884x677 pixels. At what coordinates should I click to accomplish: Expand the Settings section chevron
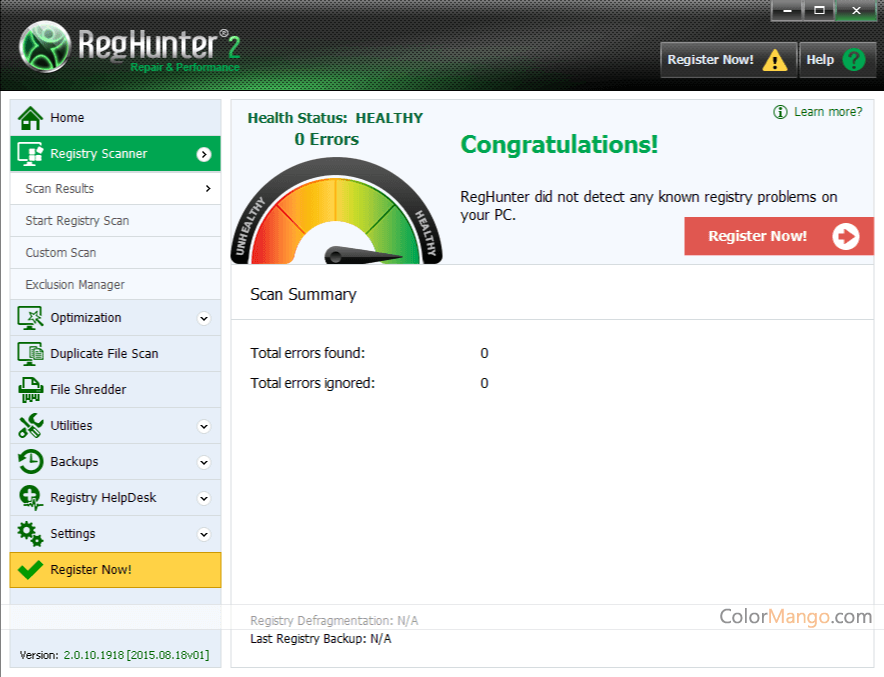click(204, 535)
